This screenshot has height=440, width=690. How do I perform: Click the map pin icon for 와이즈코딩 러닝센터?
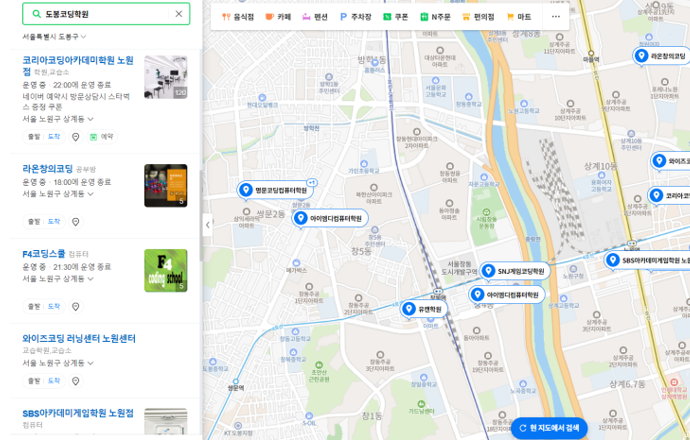pos(76,381)
